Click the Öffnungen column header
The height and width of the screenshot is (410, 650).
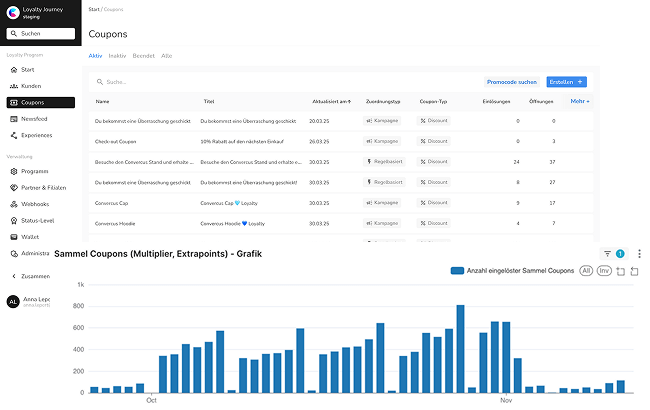point(541,102)
